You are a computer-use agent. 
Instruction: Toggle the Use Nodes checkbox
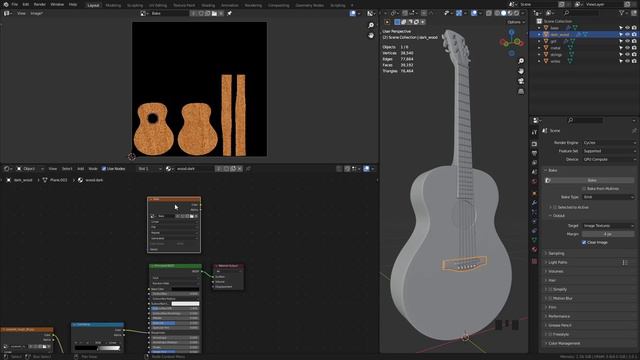coord(104,169)
